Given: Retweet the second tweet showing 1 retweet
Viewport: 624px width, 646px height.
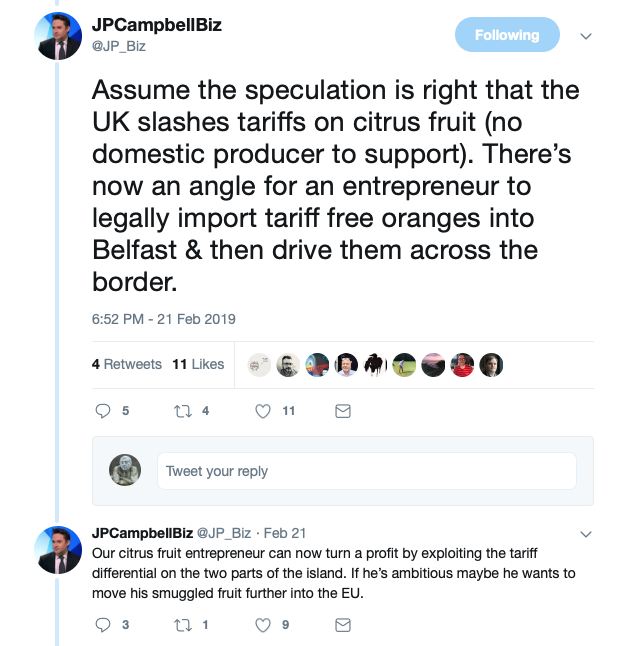Looking at the screenshot, I should pyautogui.click(x=183, y=625).
